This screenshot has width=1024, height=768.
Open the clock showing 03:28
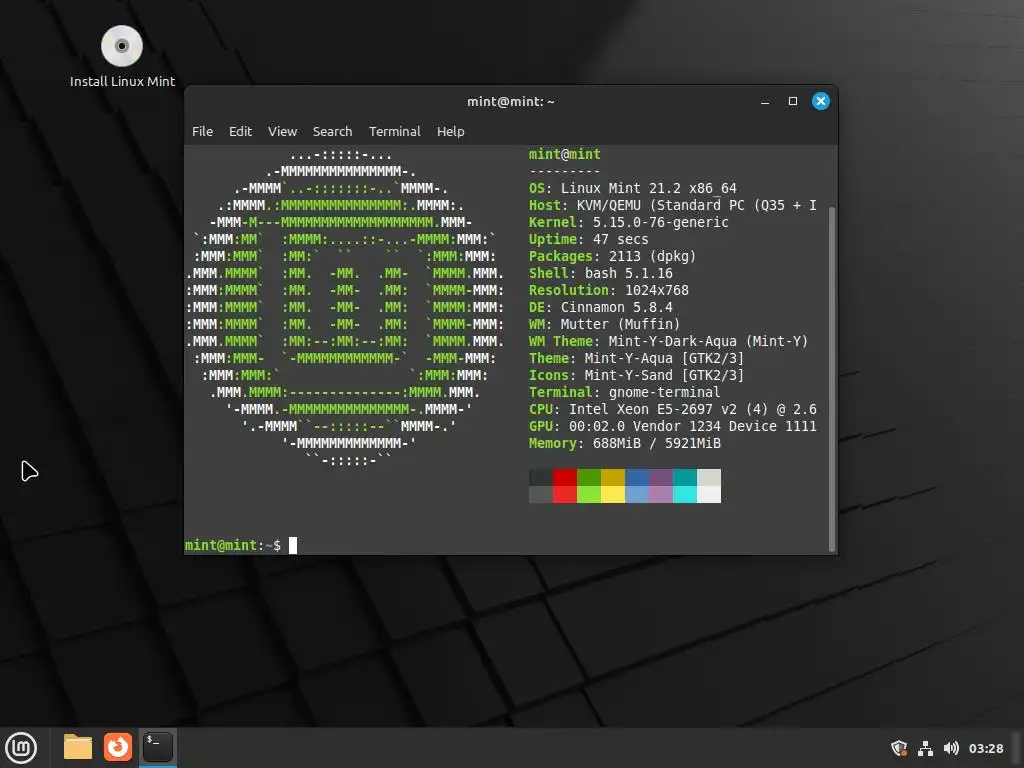pos(985,748)
